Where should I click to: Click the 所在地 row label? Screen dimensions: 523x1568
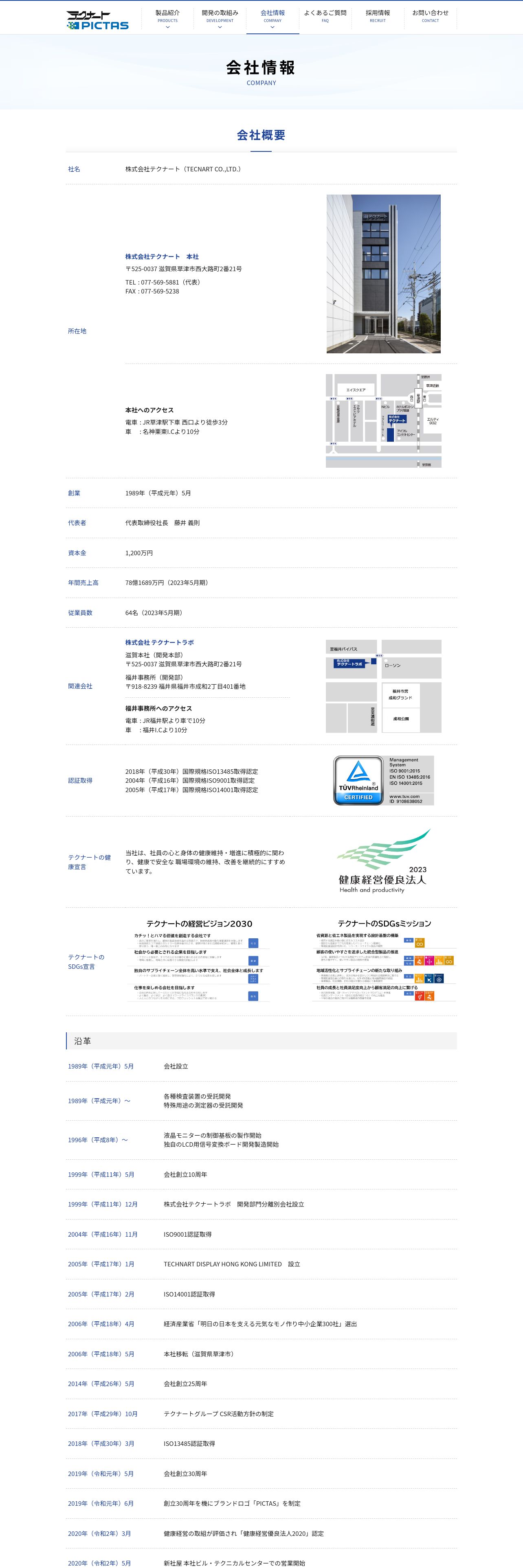coord(77,331)
